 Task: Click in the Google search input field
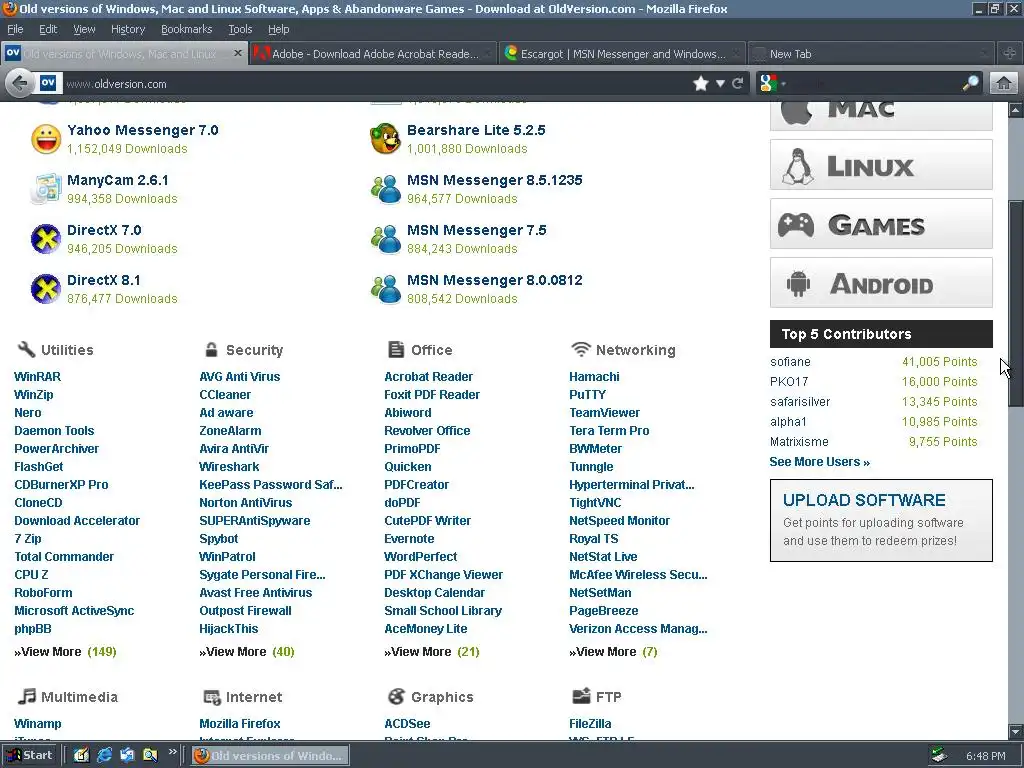point(874,83)
